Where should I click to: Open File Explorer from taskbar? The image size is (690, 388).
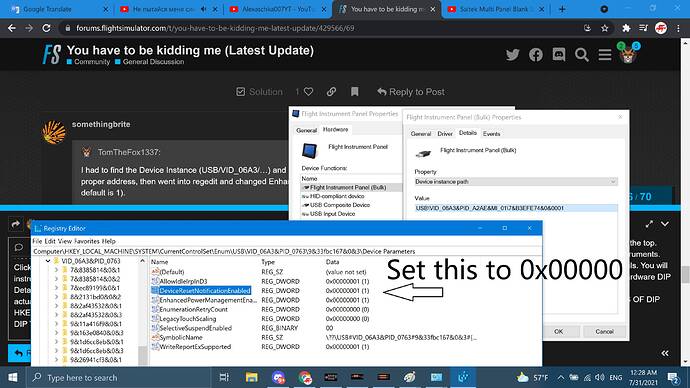click(x=251, y=377)
